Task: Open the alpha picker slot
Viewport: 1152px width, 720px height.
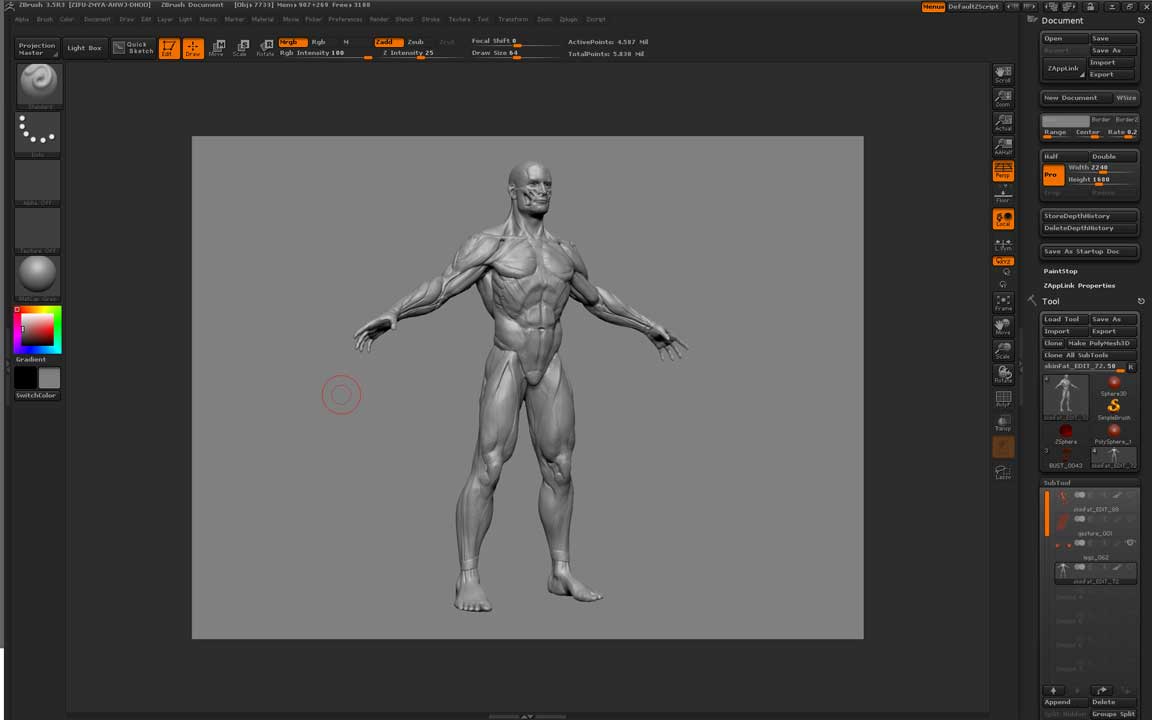Action: pos(37,182)
